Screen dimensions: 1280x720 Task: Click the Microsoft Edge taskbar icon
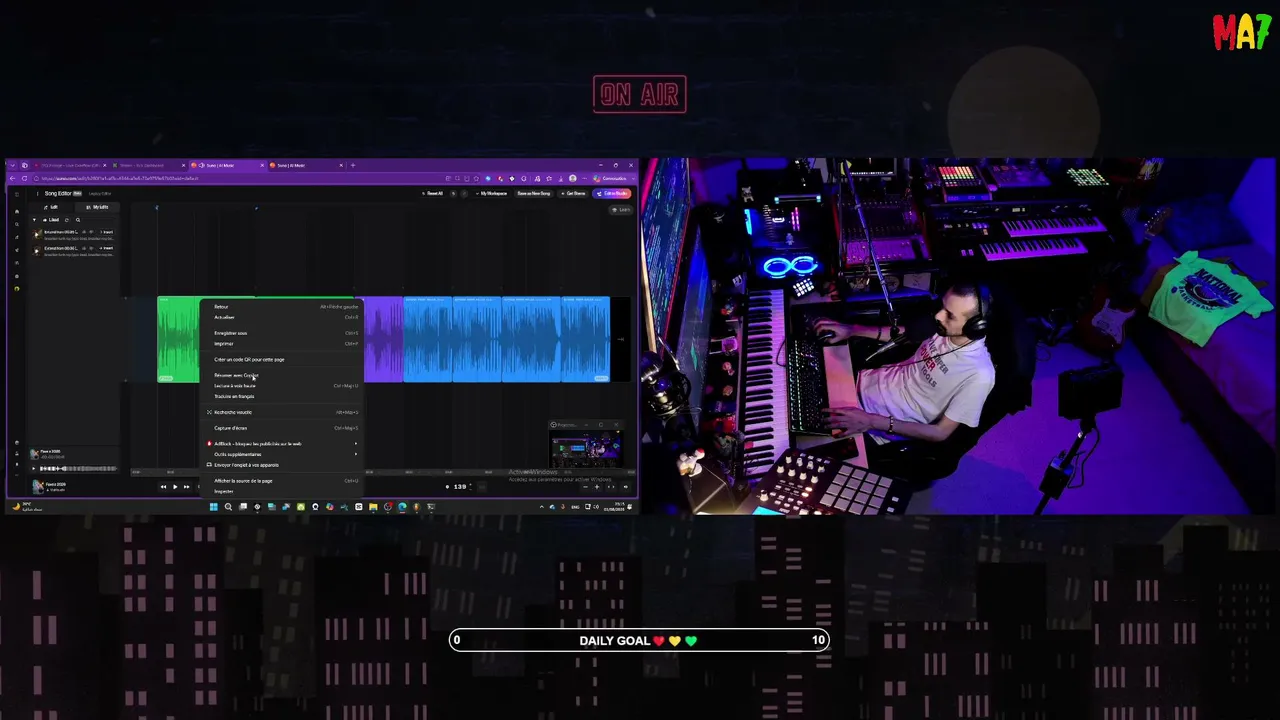tap(402, 507)
